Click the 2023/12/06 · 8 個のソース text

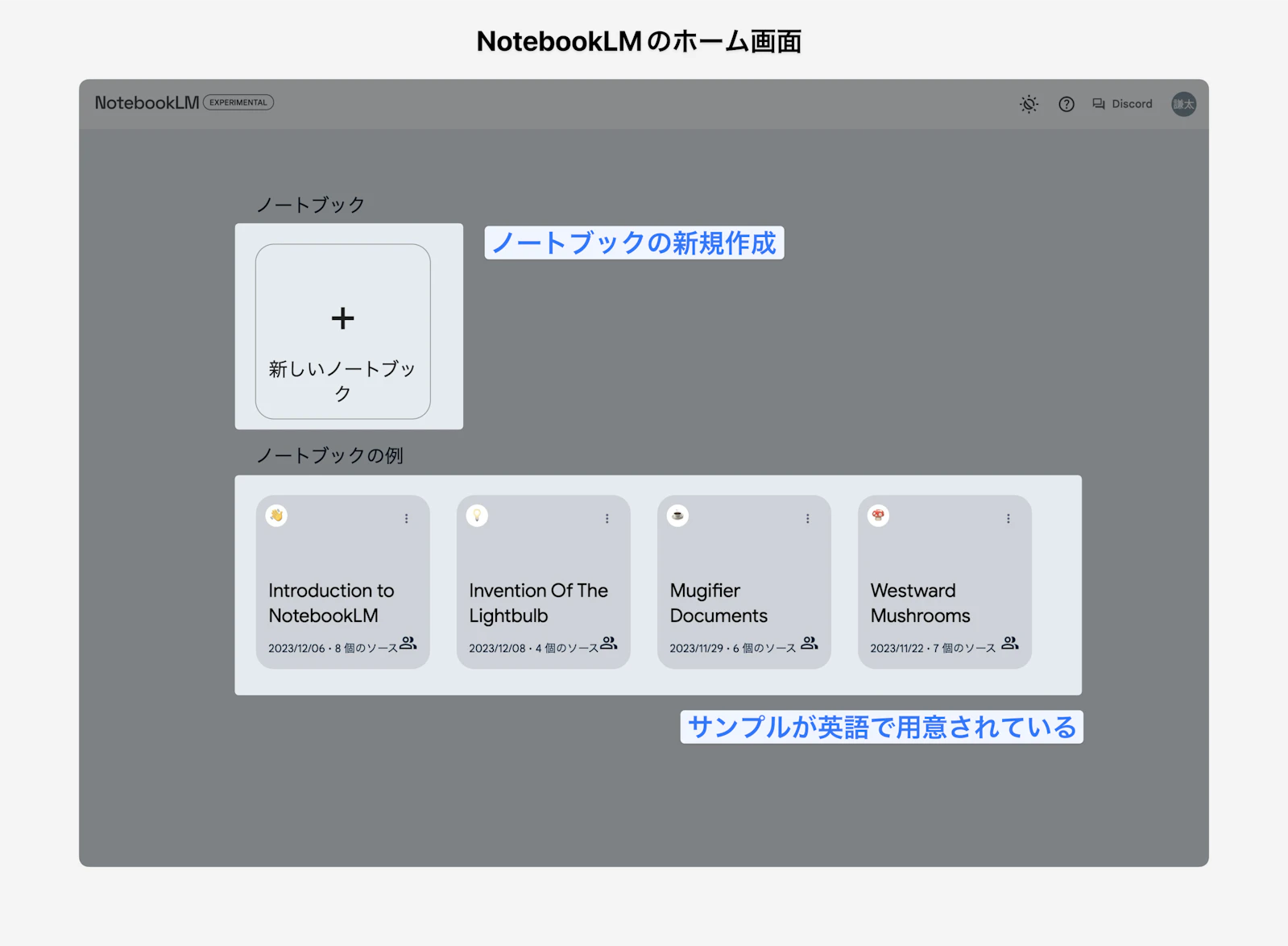[x=333, y=649]
